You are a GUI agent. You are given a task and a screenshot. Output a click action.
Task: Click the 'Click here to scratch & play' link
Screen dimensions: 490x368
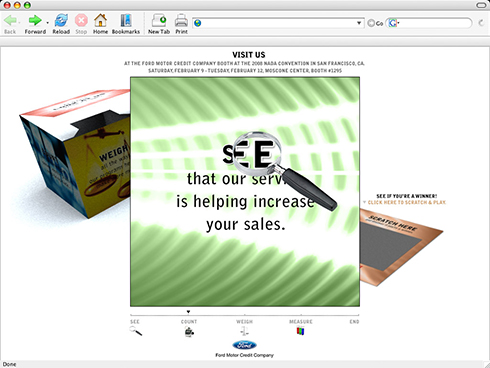point(406,202)
